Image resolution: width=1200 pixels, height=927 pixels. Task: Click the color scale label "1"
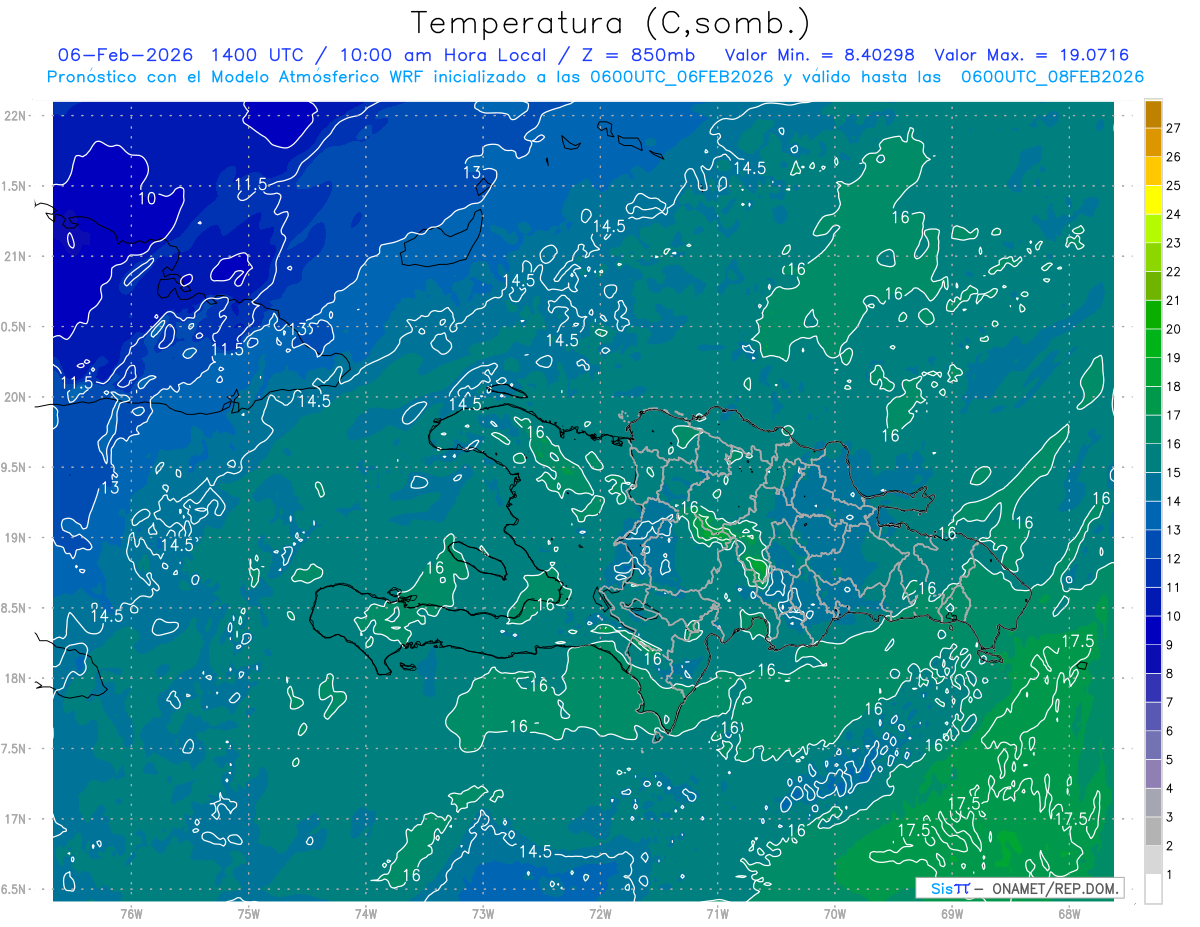click(1170, 875)
